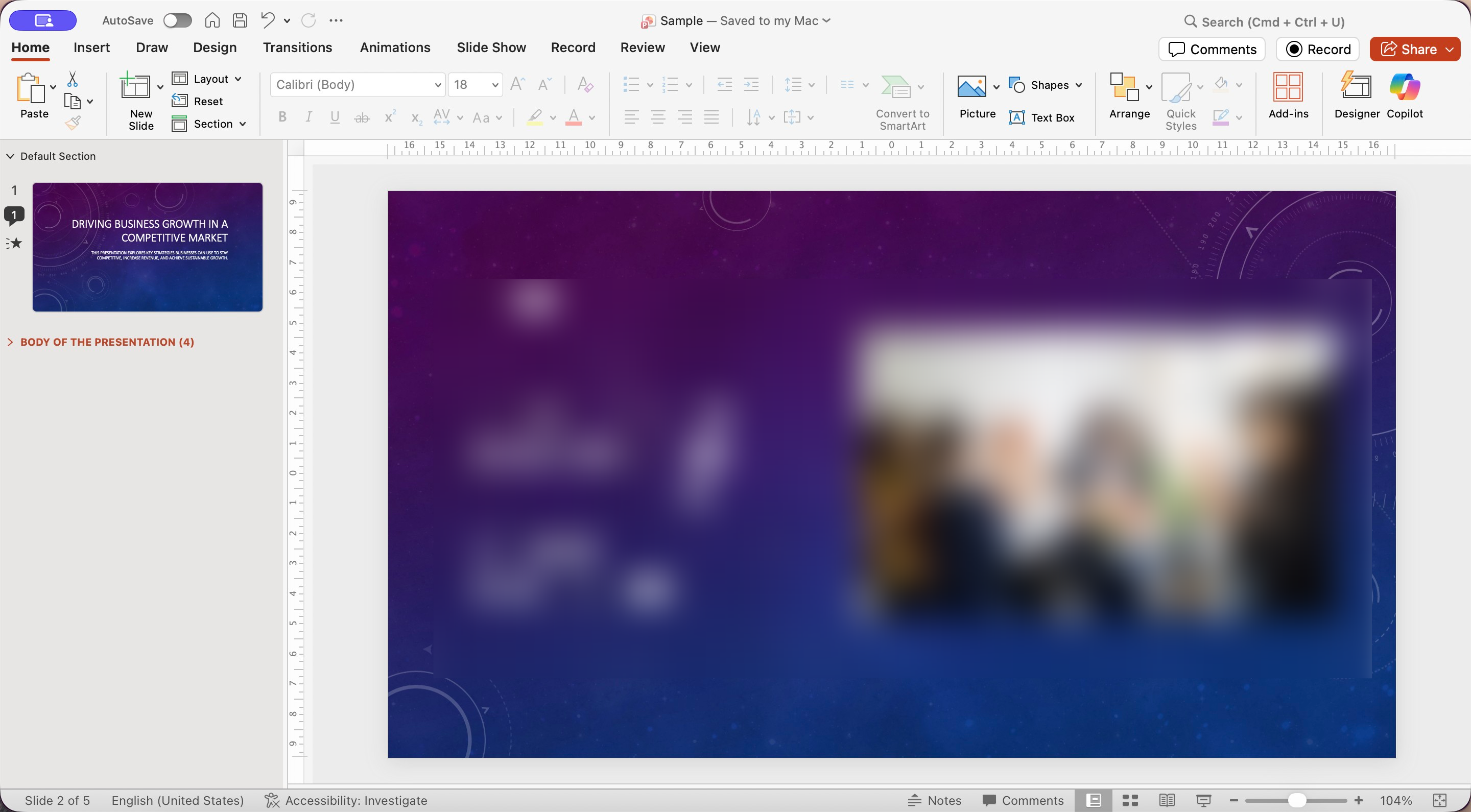
Task: Click the Format Painter brush icon
Action: coord(73,123)
